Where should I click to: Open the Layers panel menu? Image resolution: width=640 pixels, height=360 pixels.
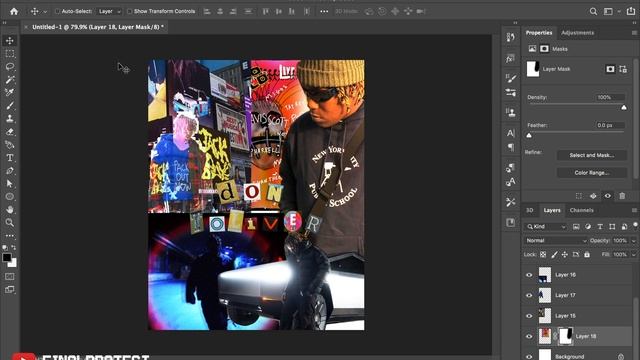tap(634, 210)
